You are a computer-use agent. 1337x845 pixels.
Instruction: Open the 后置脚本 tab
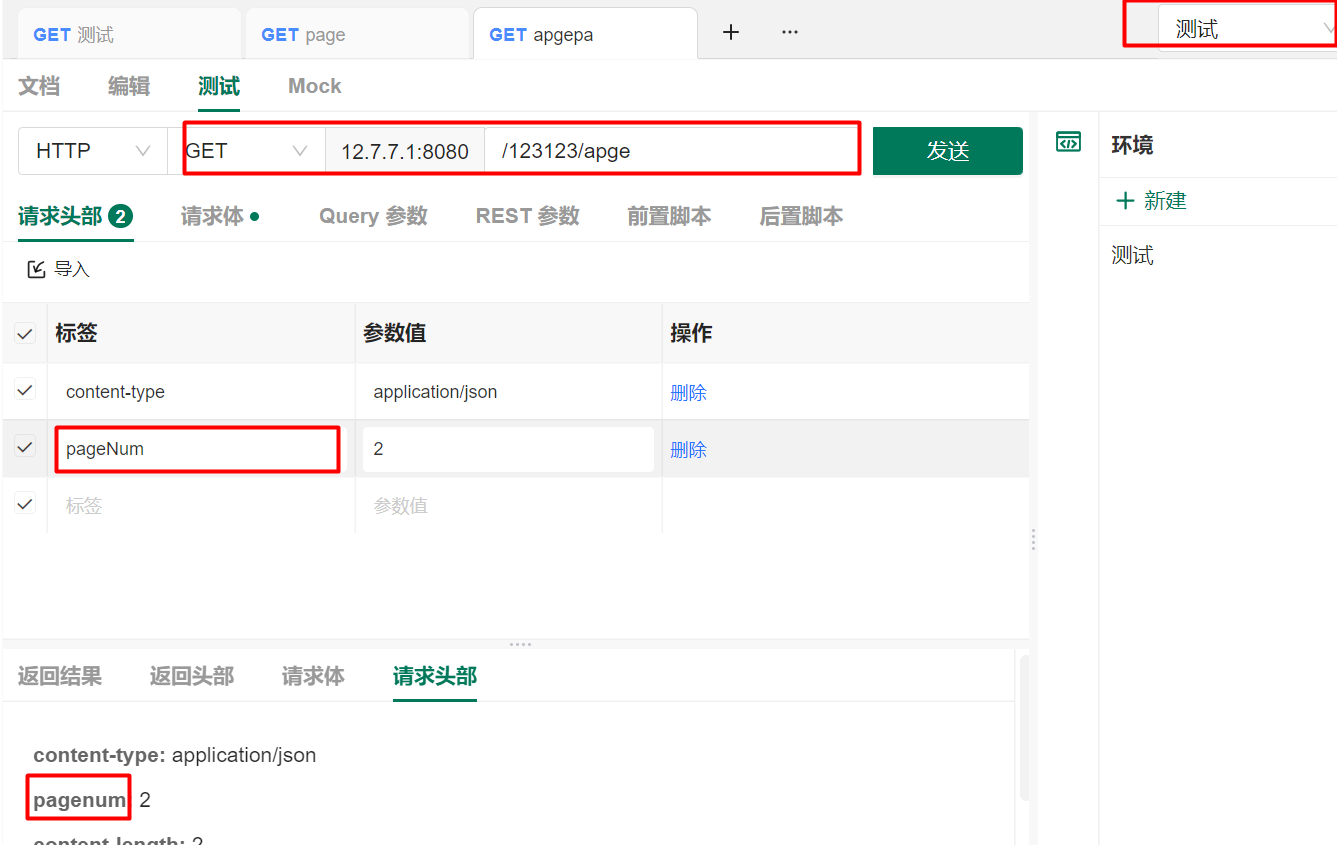pos(801,216)
